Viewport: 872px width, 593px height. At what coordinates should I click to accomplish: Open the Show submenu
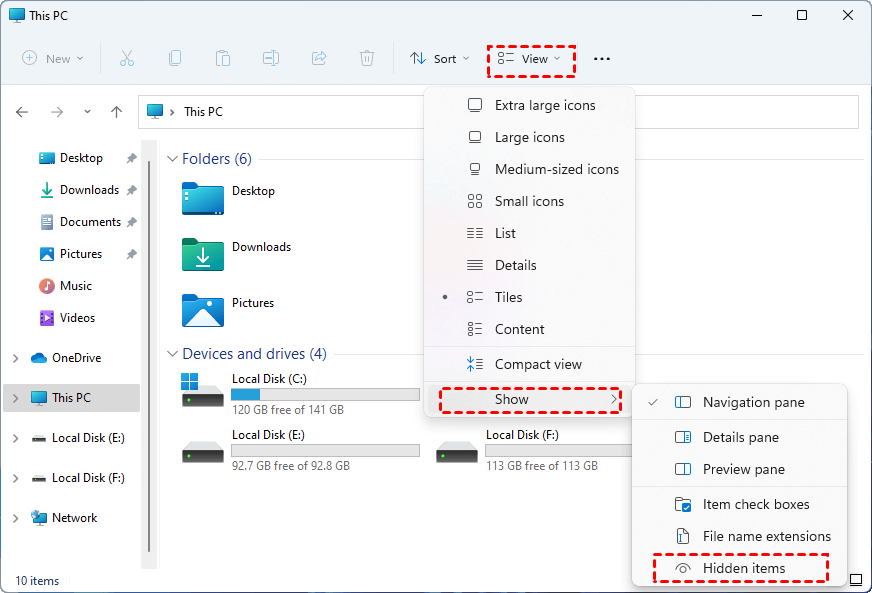click(x=529, y=399)
